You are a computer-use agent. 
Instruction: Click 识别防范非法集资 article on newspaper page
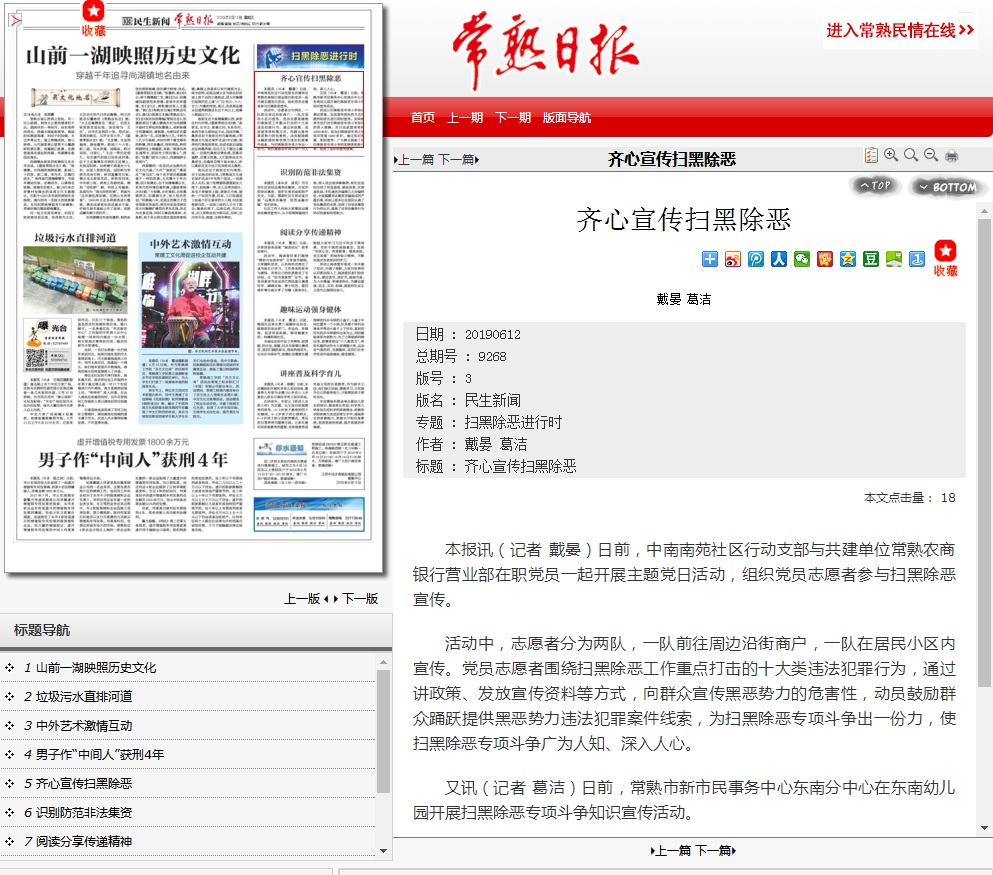(310, 189)
